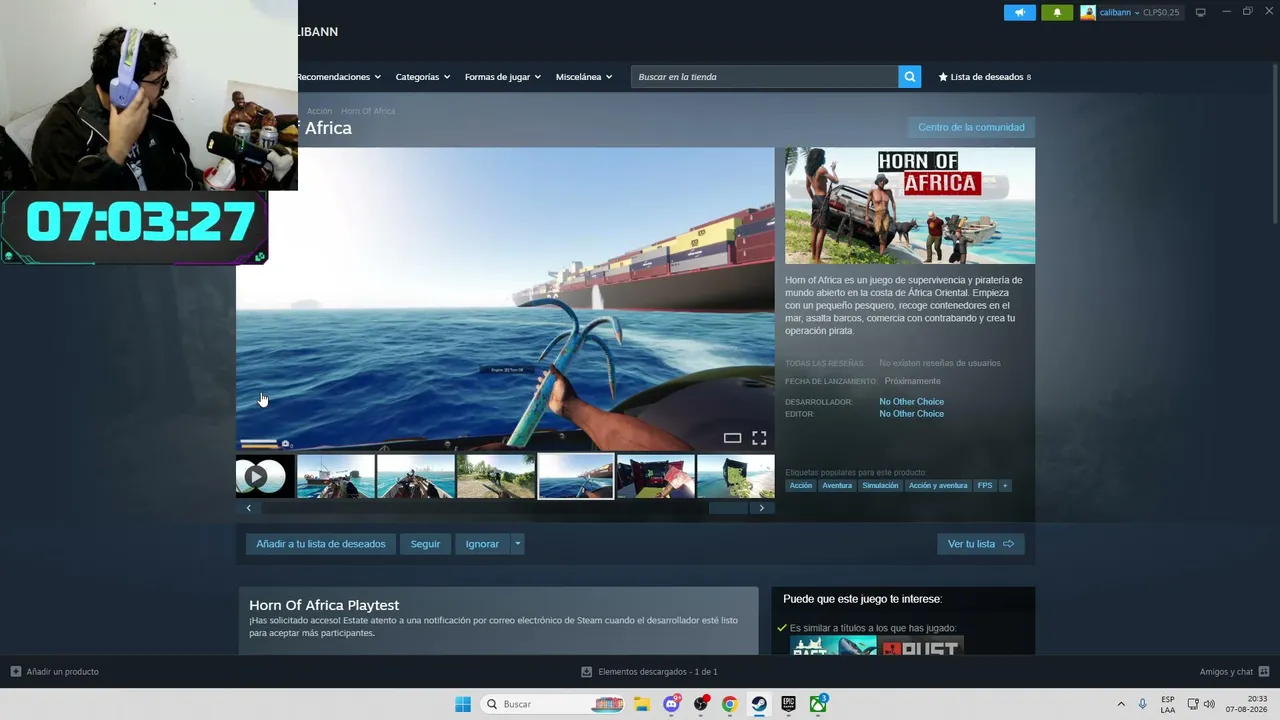Screen dimensions: 1280x720
Task: Enter fullscreen on the media viewer
Action: (x=759, y=438)
